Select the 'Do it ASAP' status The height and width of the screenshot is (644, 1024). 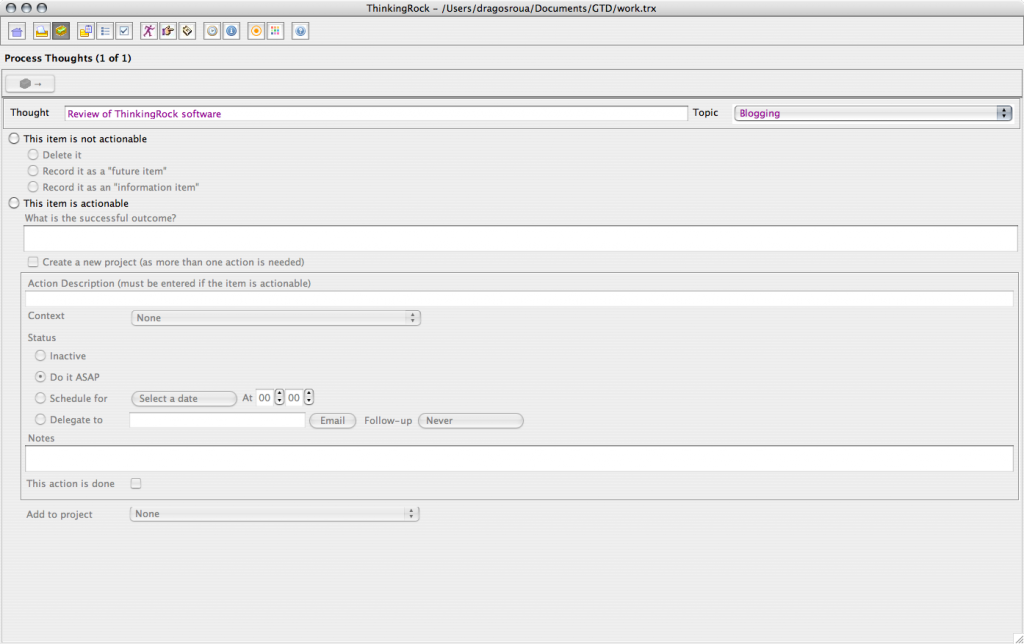40,377
